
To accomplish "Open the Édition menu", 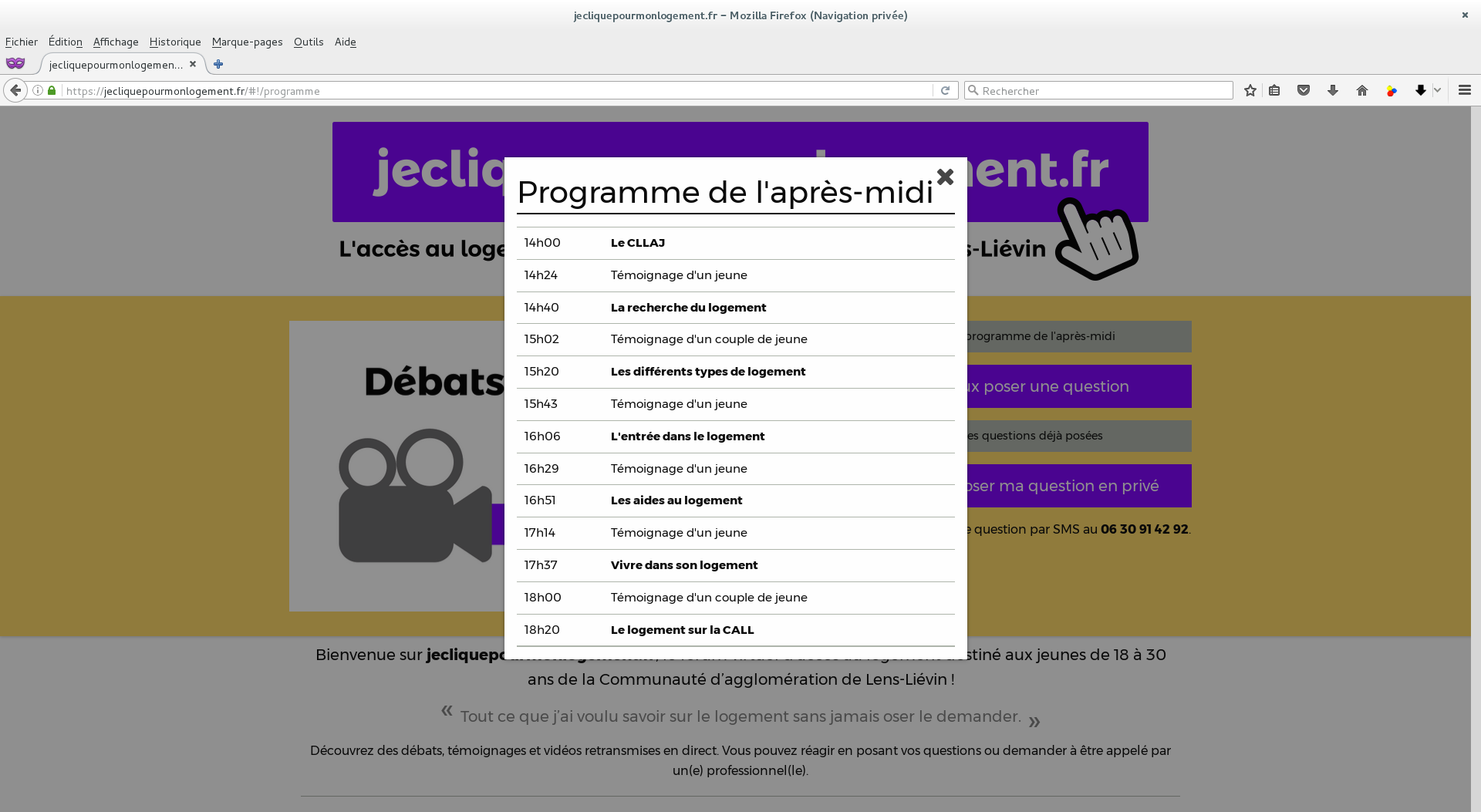I will click(66, 42).
